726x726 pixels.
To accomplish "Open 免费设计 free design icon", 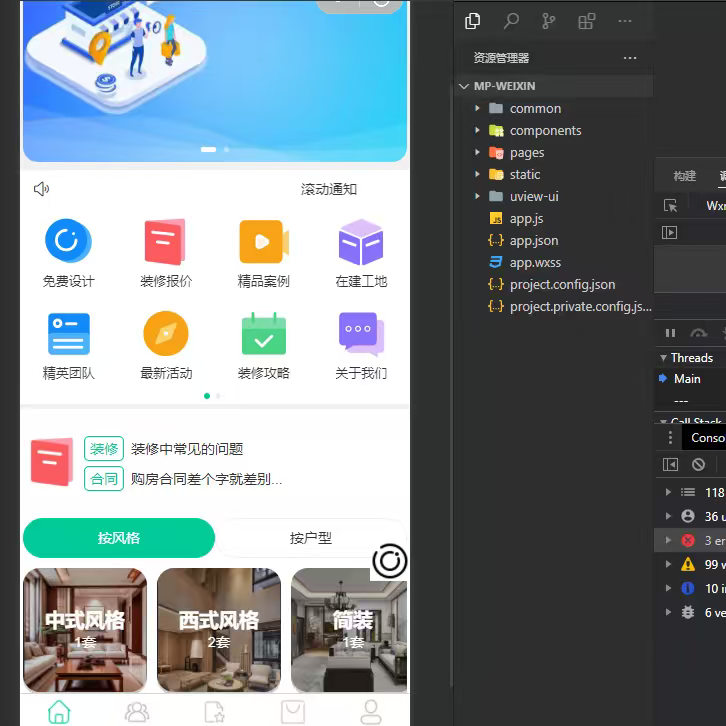I will tap(68, 241).
